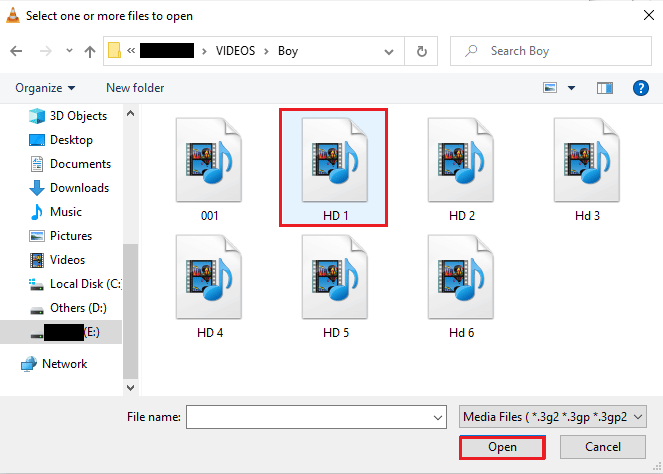Open the Organize dropdown menu
663x474 pixels.
pyautogui.click(x=45, y=88)
